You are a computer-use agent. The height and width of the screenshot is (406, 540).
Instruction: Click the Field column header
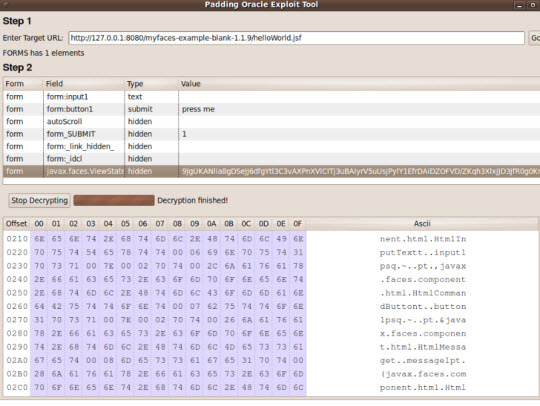click(84, 84)
